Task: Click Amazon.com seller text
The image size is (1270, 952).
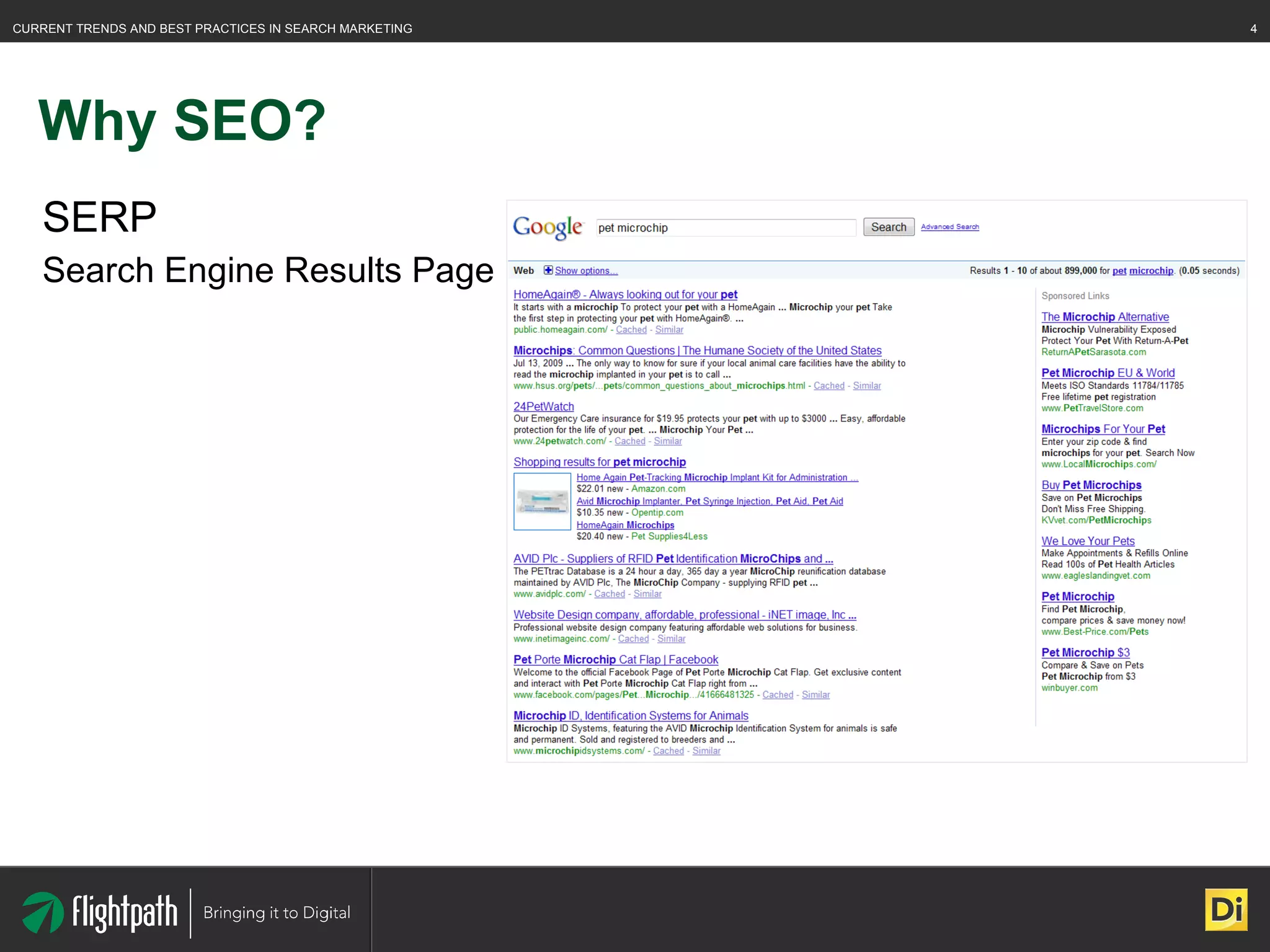Action: click(x=659, y=488)
